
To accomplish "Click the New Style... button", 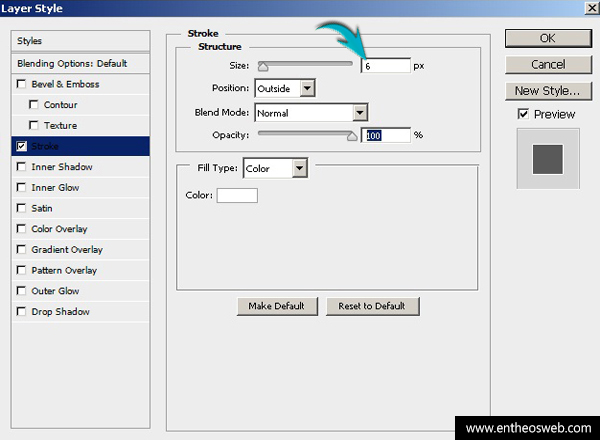I will coord(547,91).
